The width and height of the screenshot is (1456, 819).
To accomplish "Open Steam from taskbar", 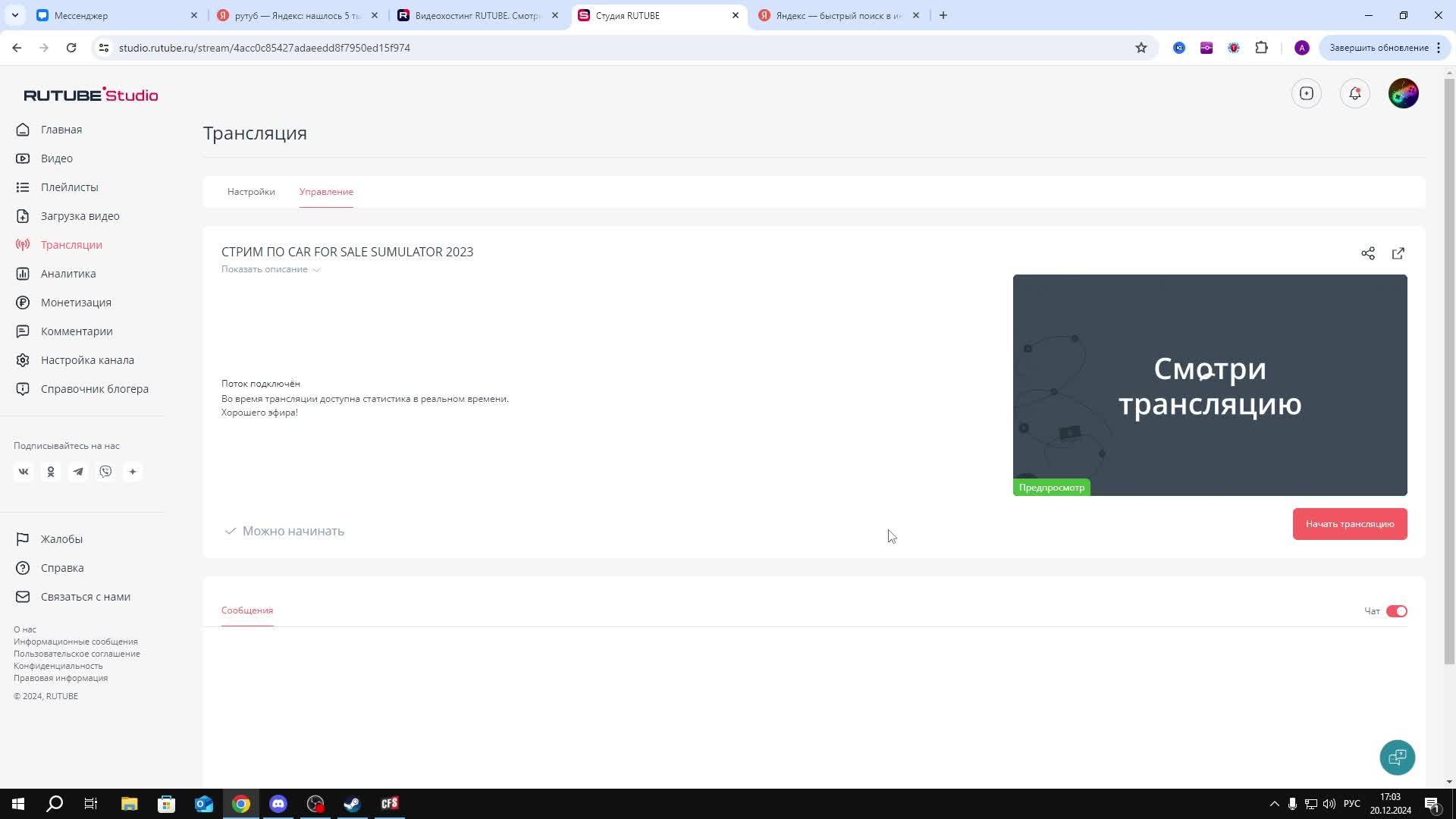I will pos(353,804).
